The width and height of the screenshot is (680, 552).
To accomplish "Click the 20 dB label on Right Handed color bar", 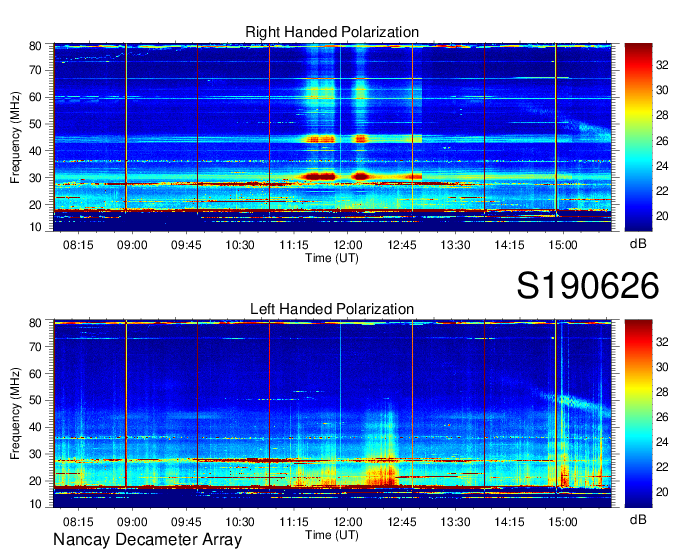I will pyautogui.click(x=662, y=216).
